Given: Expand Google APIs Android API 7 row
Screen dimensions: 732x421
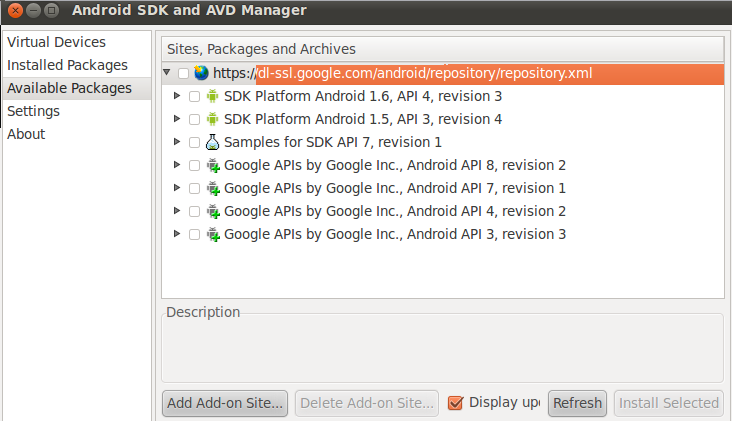Looking at the screenshot, I should point(176,188).
